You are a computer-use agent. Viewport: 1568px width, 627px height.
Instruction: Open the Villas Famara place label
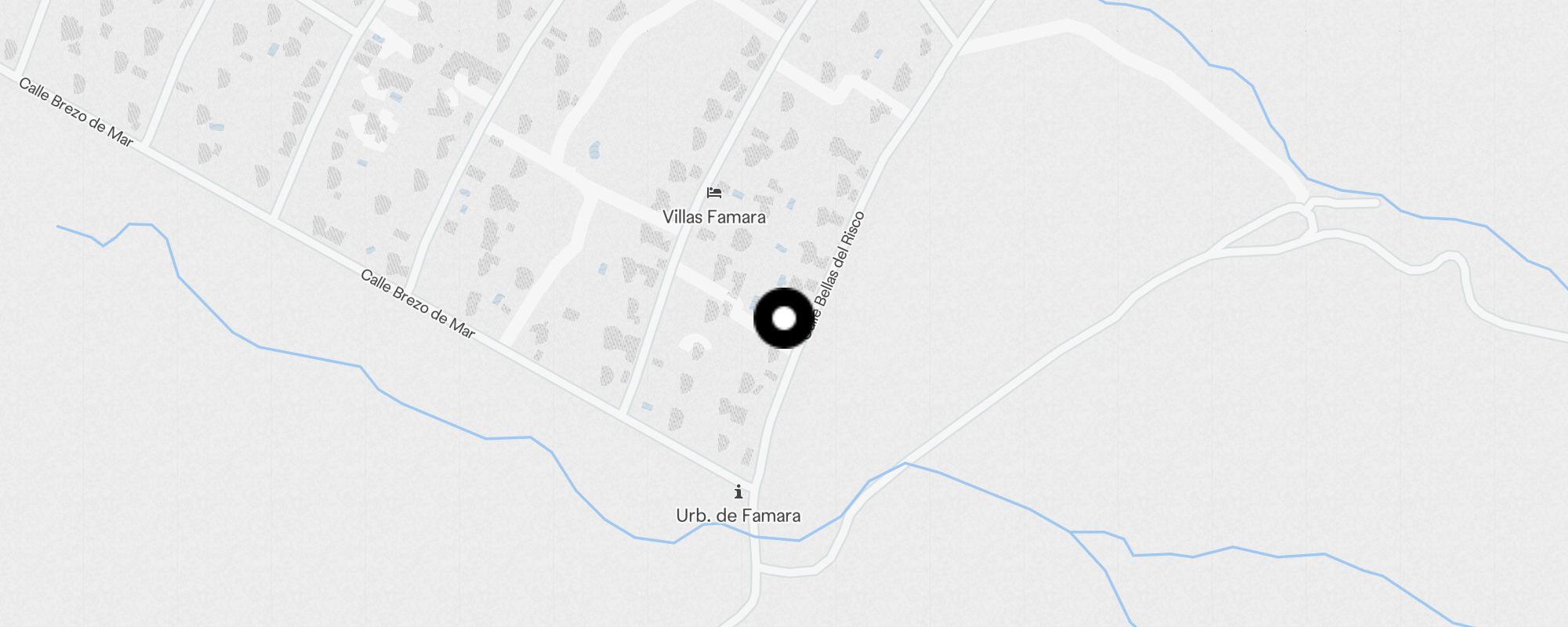click(x=713, y=217)
